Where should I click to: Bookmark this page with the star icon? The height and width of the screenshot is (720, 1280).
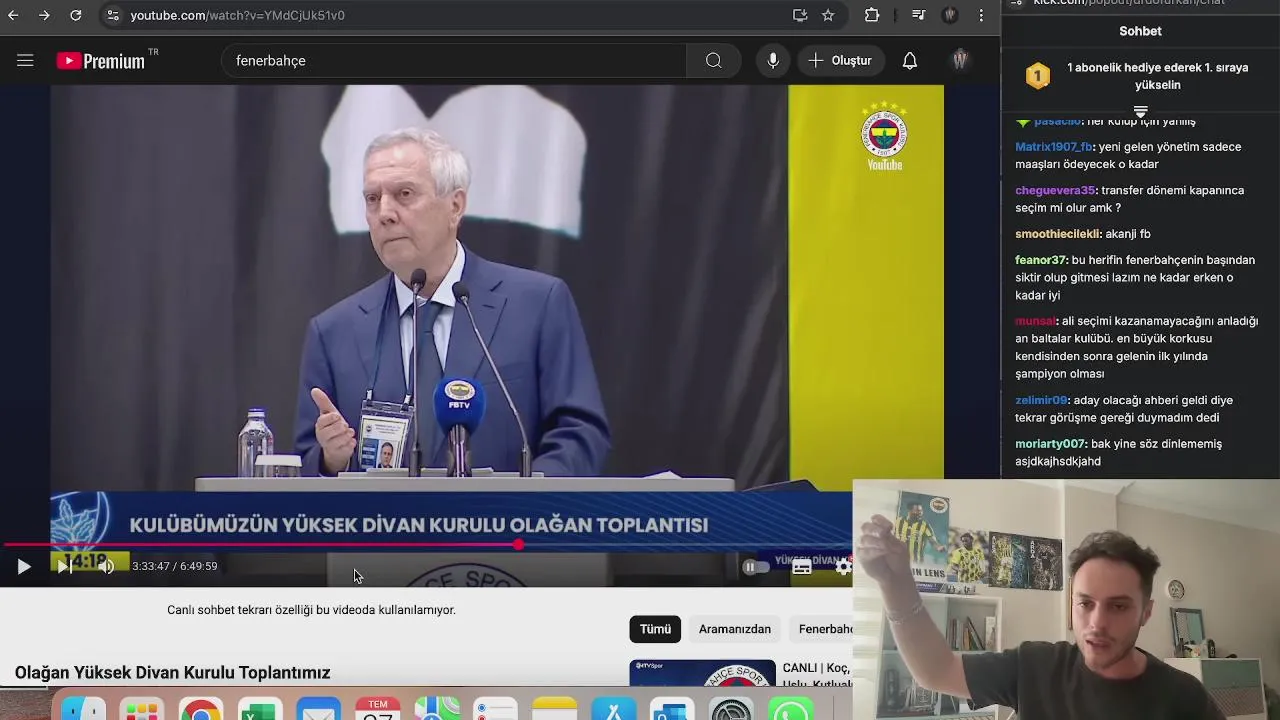click(828, 15)
